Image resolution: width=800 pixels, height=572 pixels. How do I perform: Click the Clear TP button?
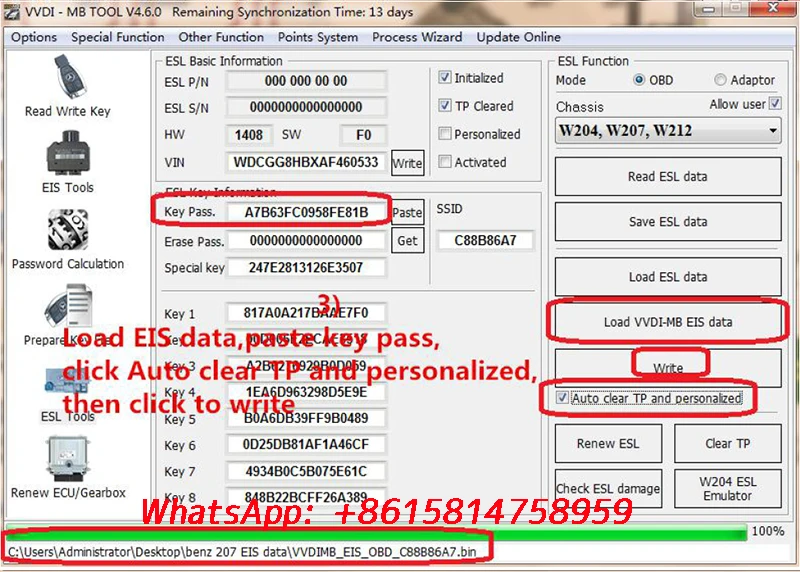tap(728, 443)
